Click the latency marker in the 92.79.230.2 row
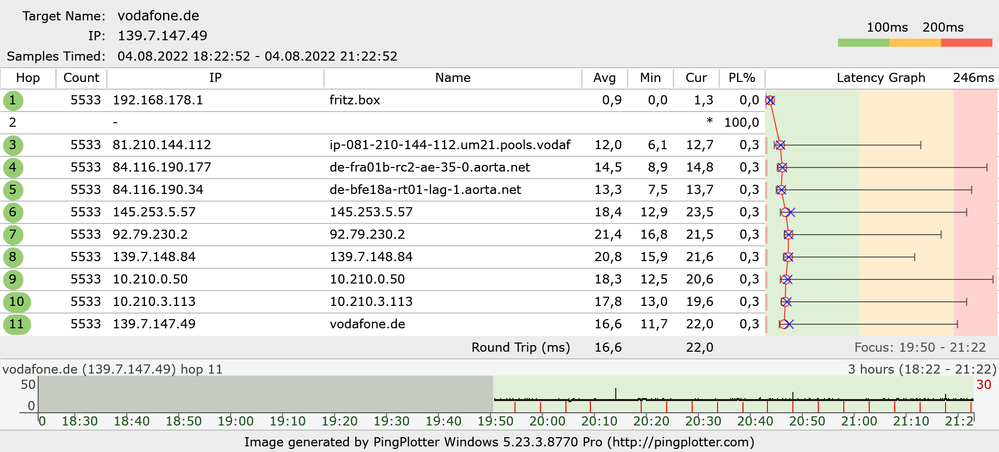Image resolution: width=999 pixels, height=452 pixels. 789,235
